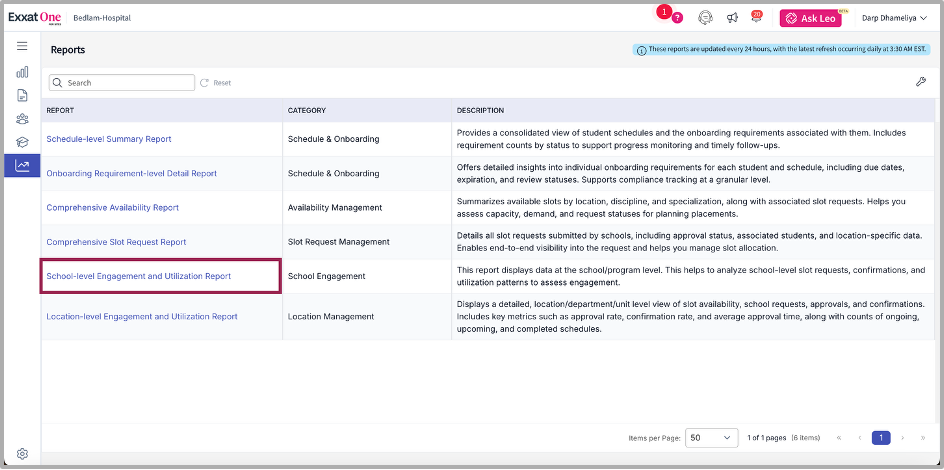Toggle the hamburger menu in the sidebar

click(22, 46)
